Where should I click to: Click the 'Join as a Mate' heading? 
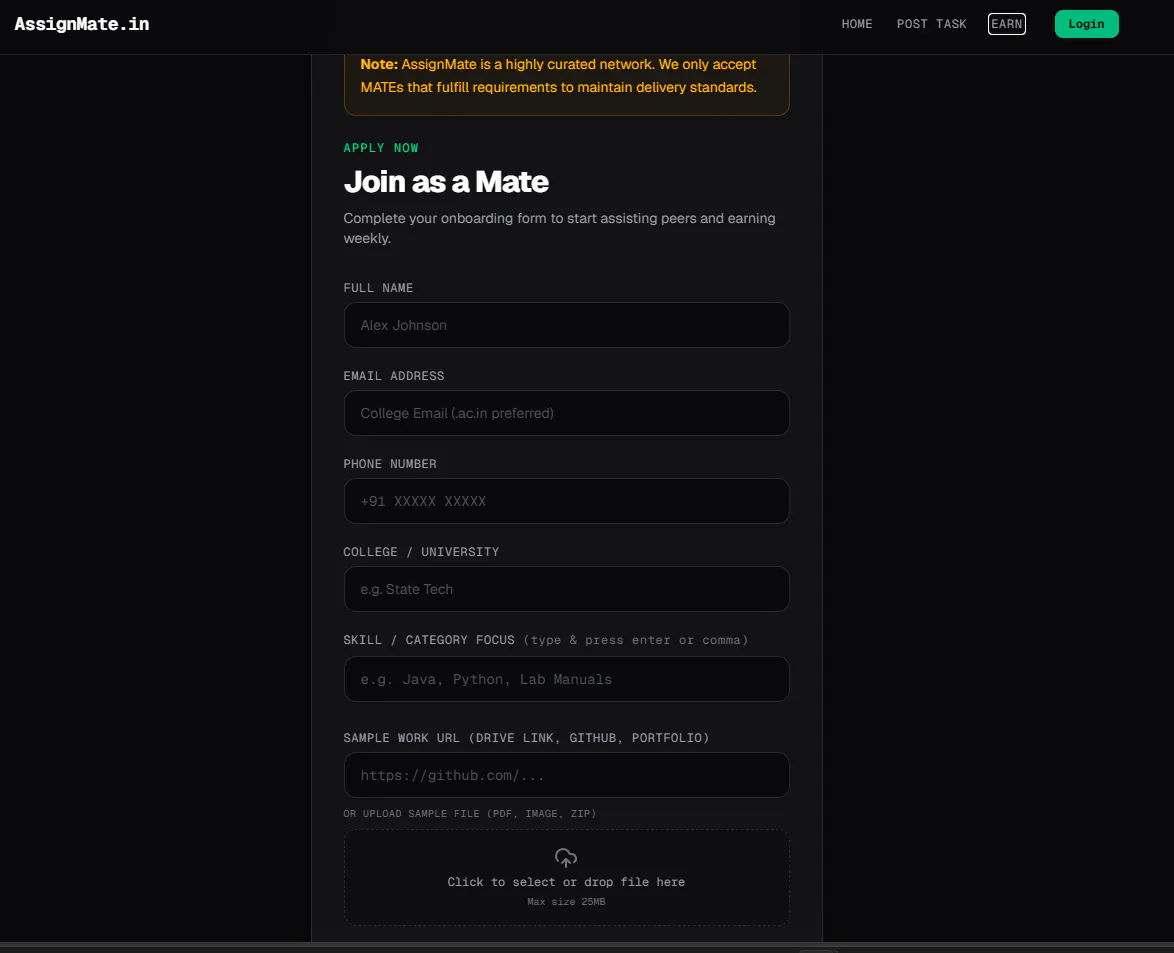click(446, 182)
